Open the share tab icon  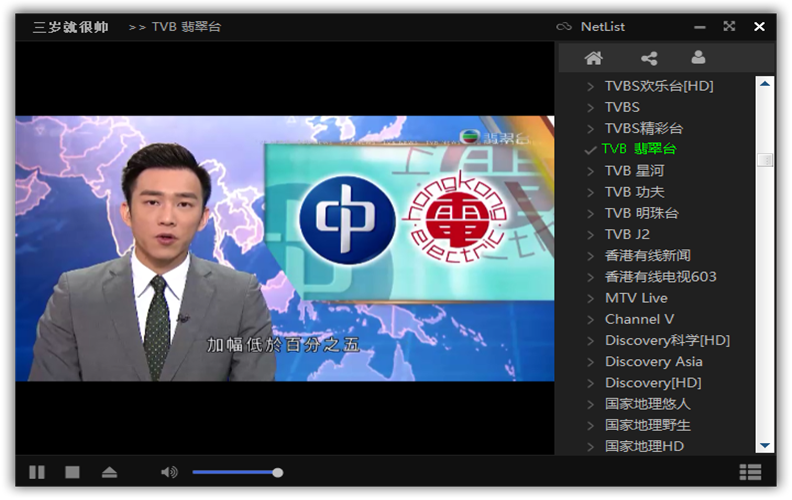[649, 58]
